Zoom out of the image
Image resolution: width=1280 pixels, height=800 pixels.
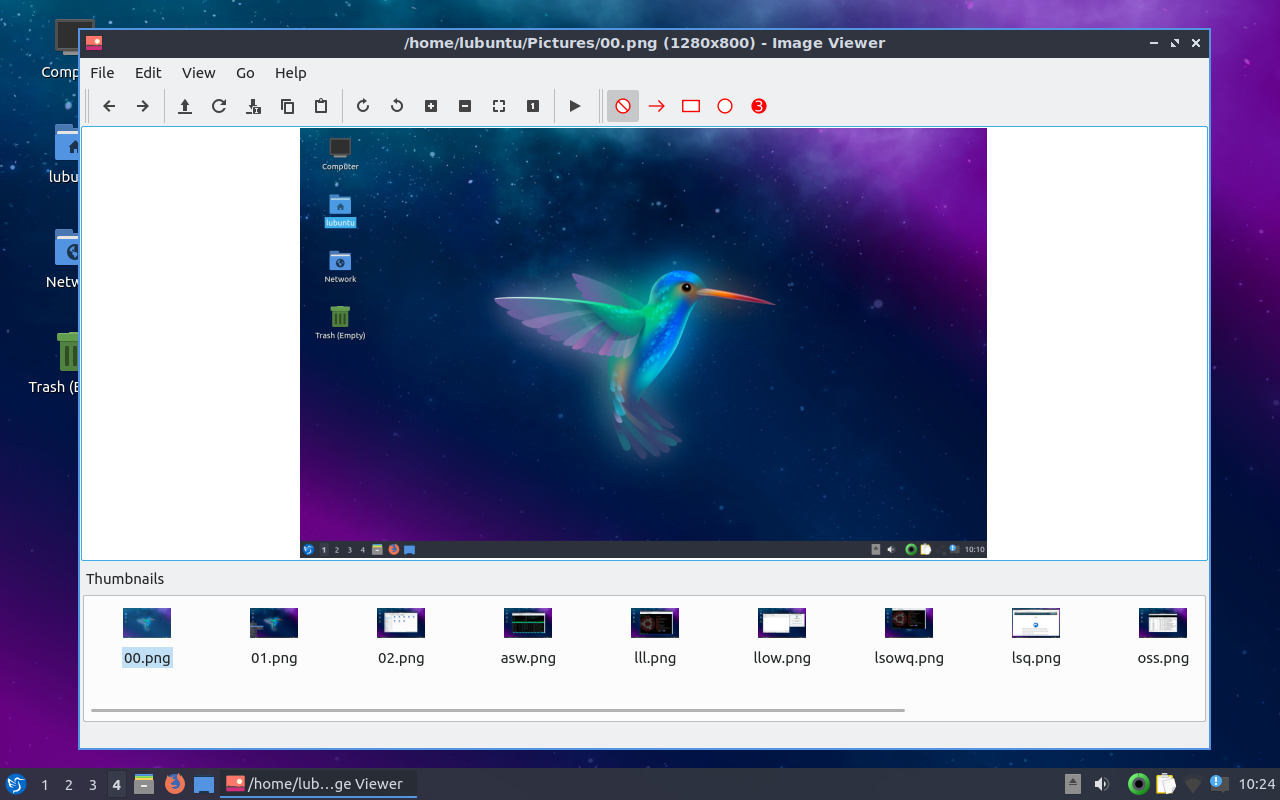coord(465,106)
